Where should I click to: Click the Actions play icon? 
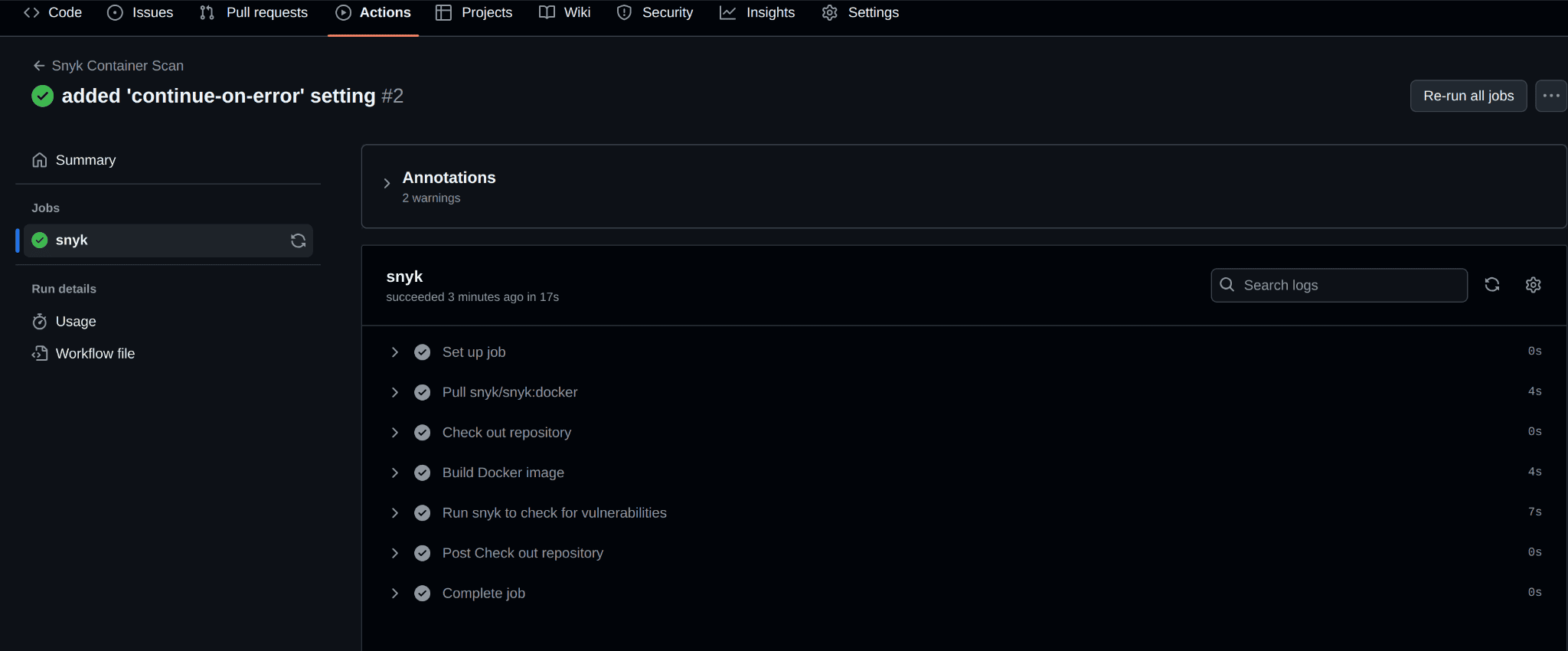pyautogui.click(x=343, y=12)
